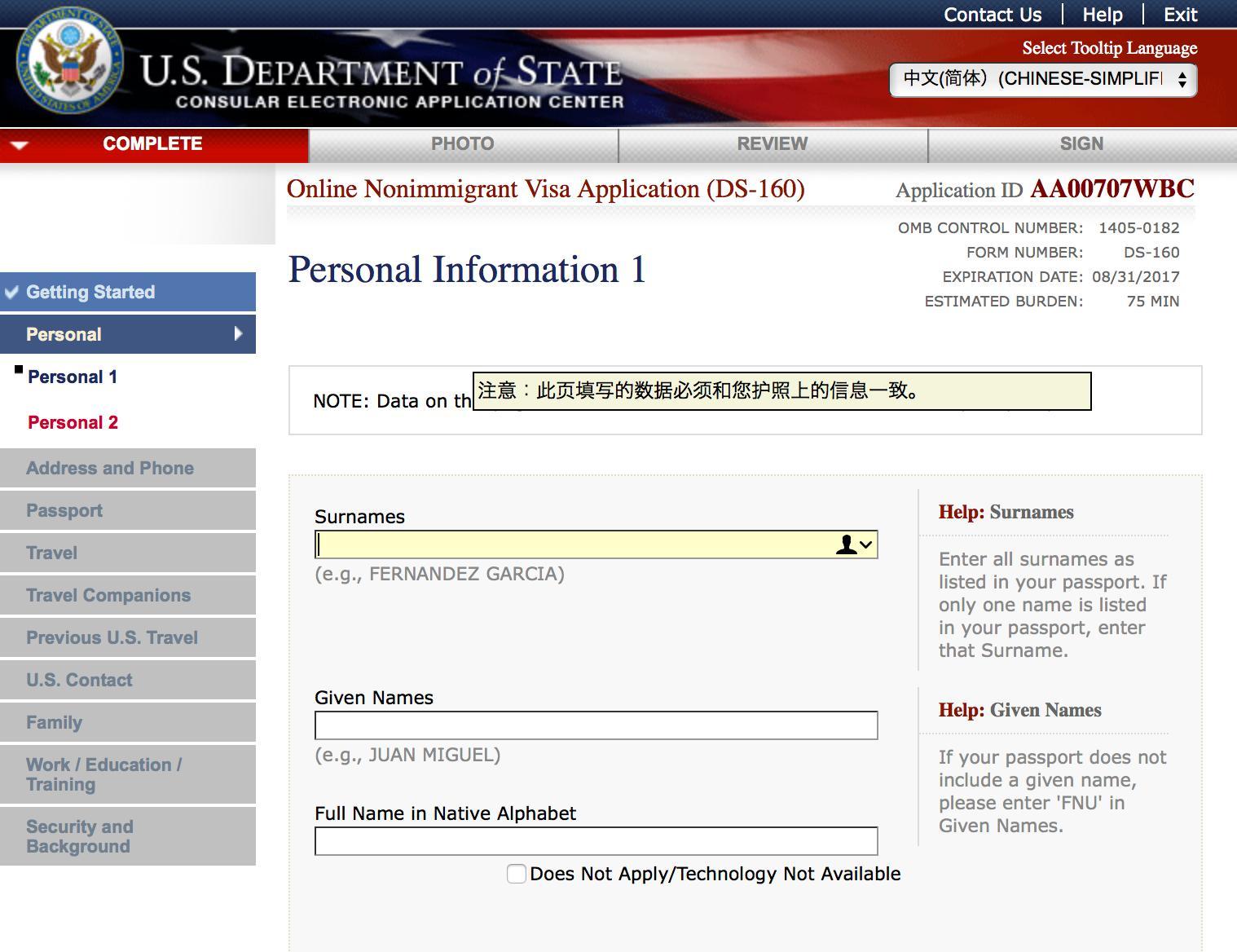The width and height of the screenshot is (1237, 952).
Task: Open the Travel Companions section
Action: (x=128, y=595)
